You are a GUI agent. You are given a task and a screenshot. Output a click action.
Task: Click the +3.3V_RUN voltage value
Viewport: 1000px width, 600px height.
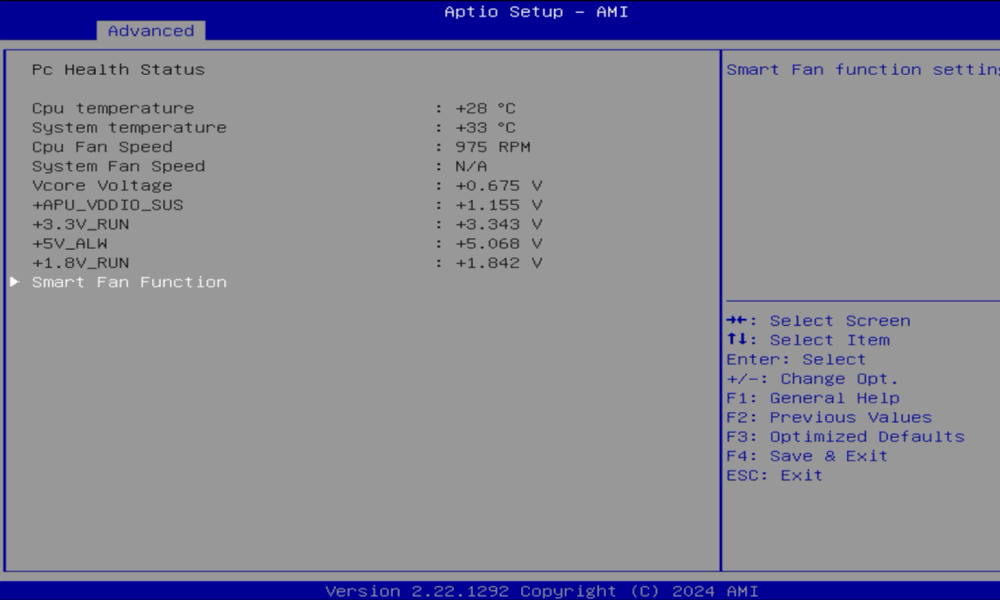[498, 224]
